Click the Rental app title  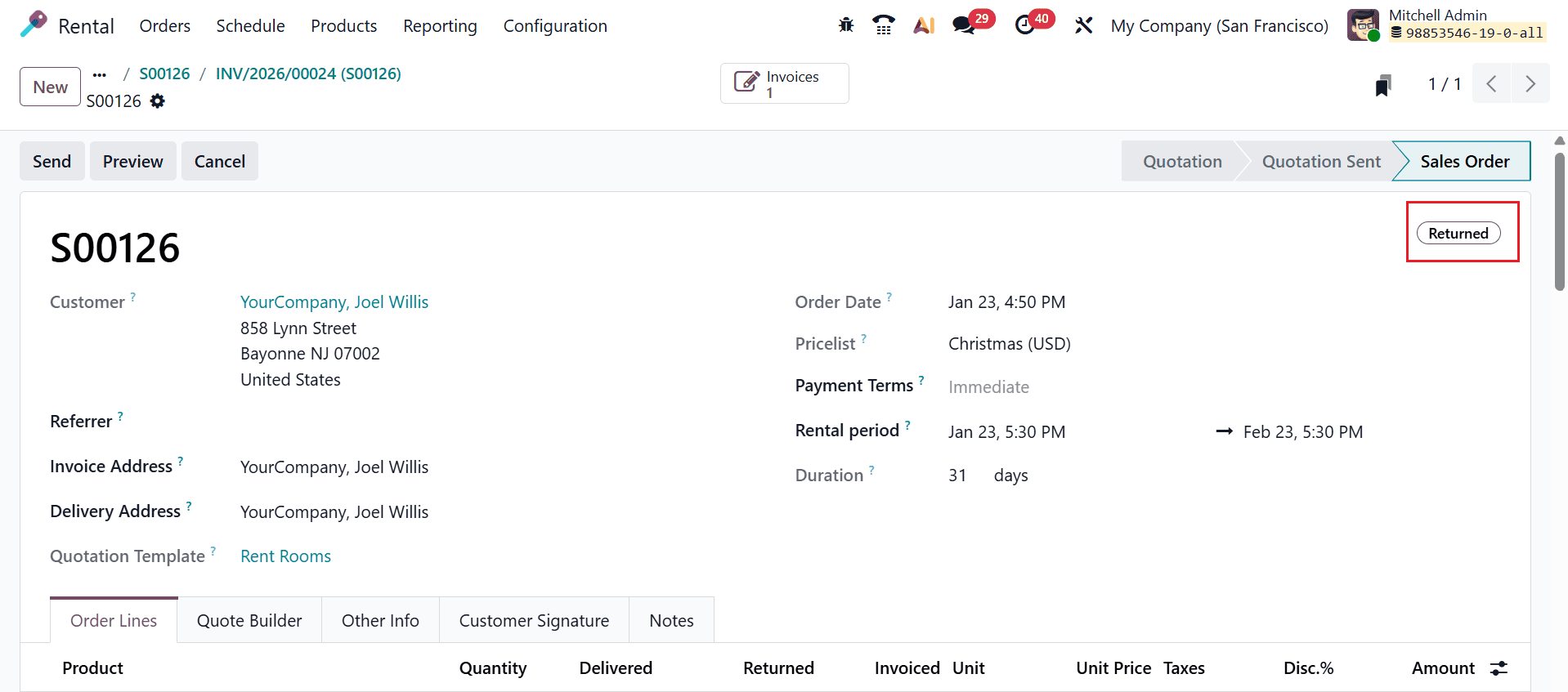coord(86,26)
